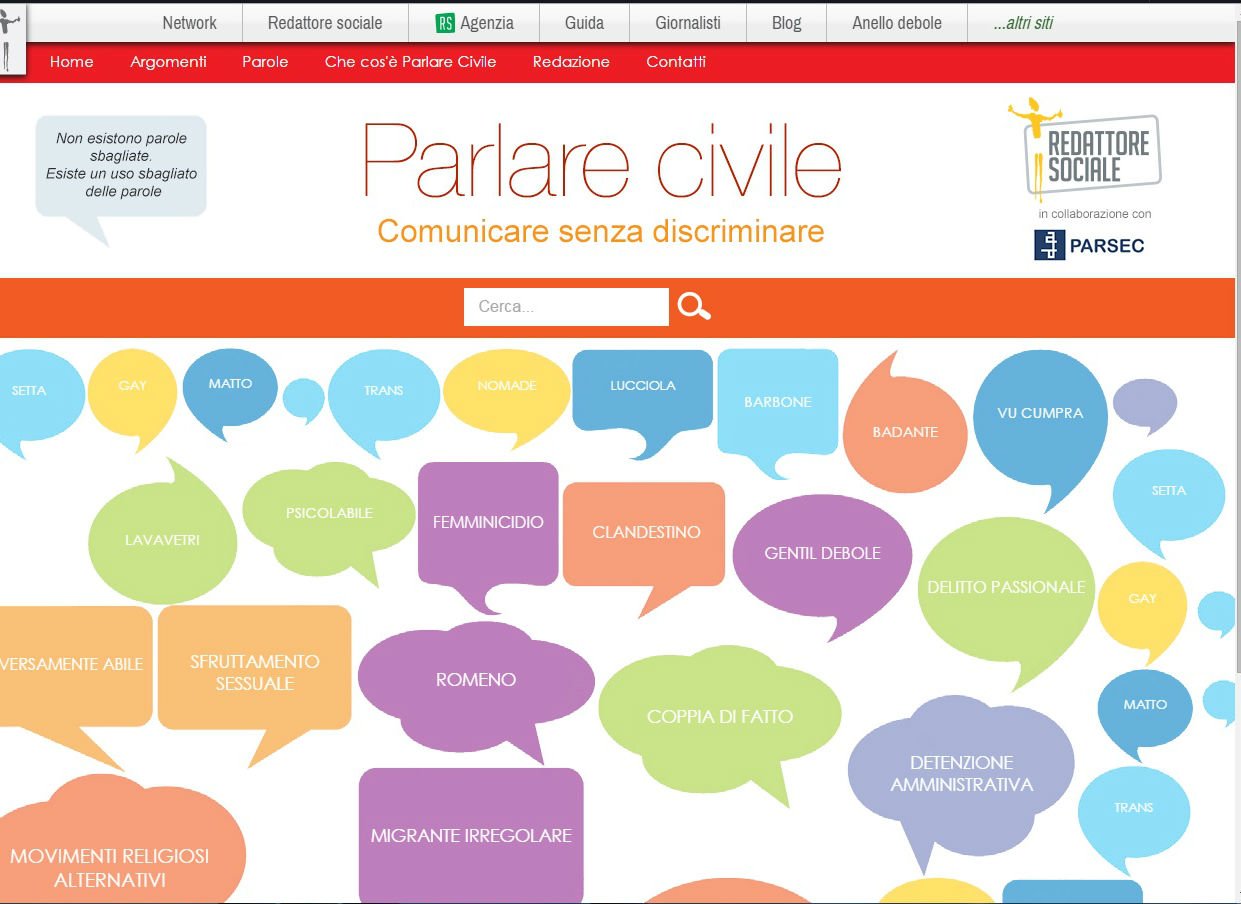Screen dimensions: 1241x904
Task: Open the DELITTO PASSIONALE word bubble
Action: click(x=1006, y=596)
